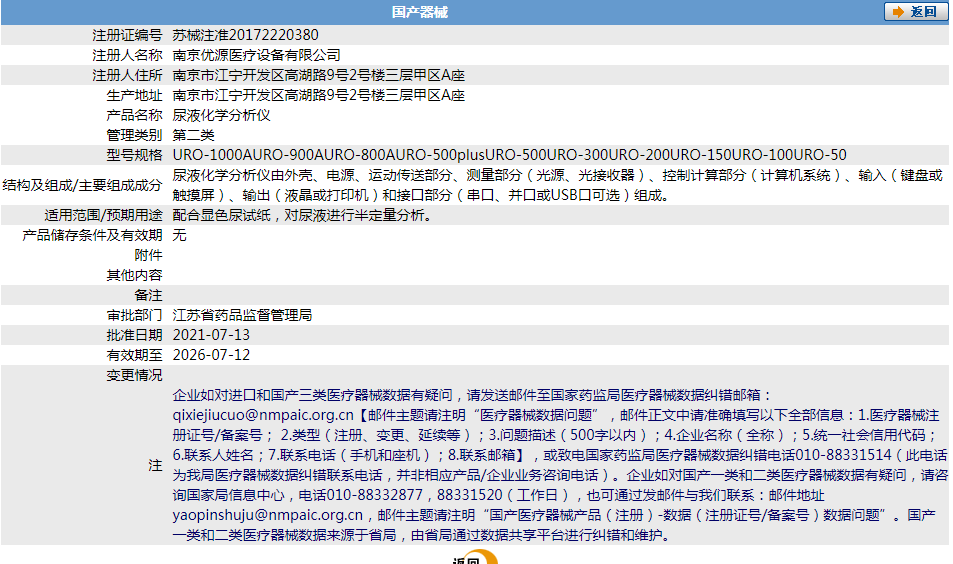Click the 有效期至 label
The height and width of the screenshot is (564, 953).
point(134,355)
